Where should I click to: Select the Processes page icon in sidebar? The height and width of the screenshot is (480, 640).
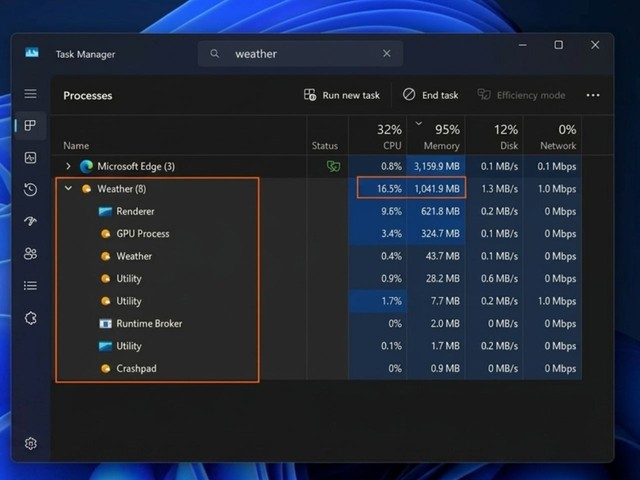[30, 125]
